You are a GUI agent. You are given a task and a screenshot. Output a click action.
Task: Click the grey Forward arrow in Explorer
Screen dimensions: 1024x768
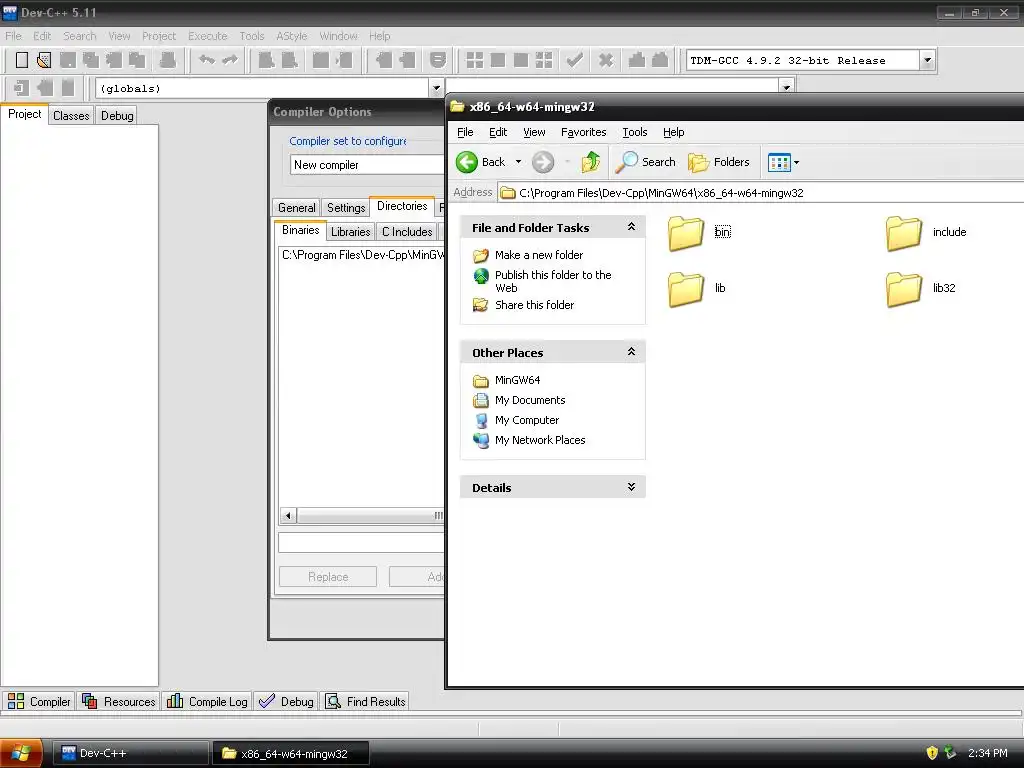click(543, 162)
